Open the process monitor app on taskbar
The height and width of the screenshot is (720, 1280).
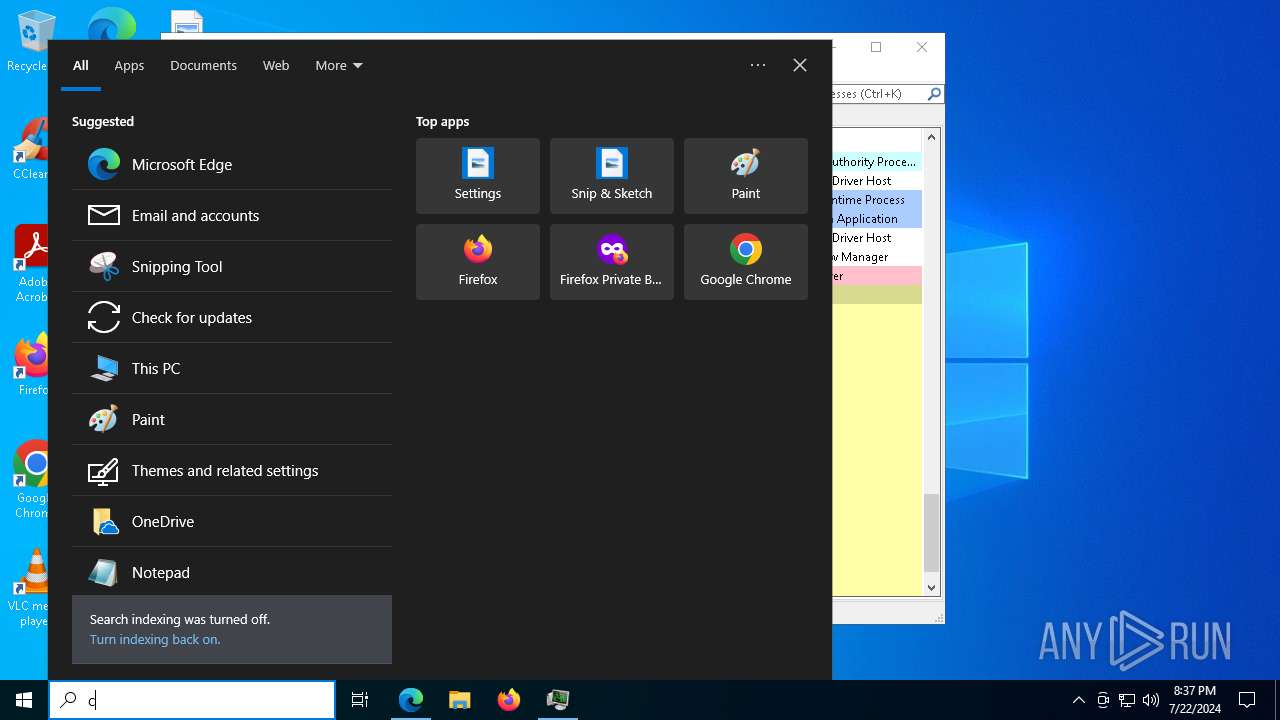pos(558,700)
